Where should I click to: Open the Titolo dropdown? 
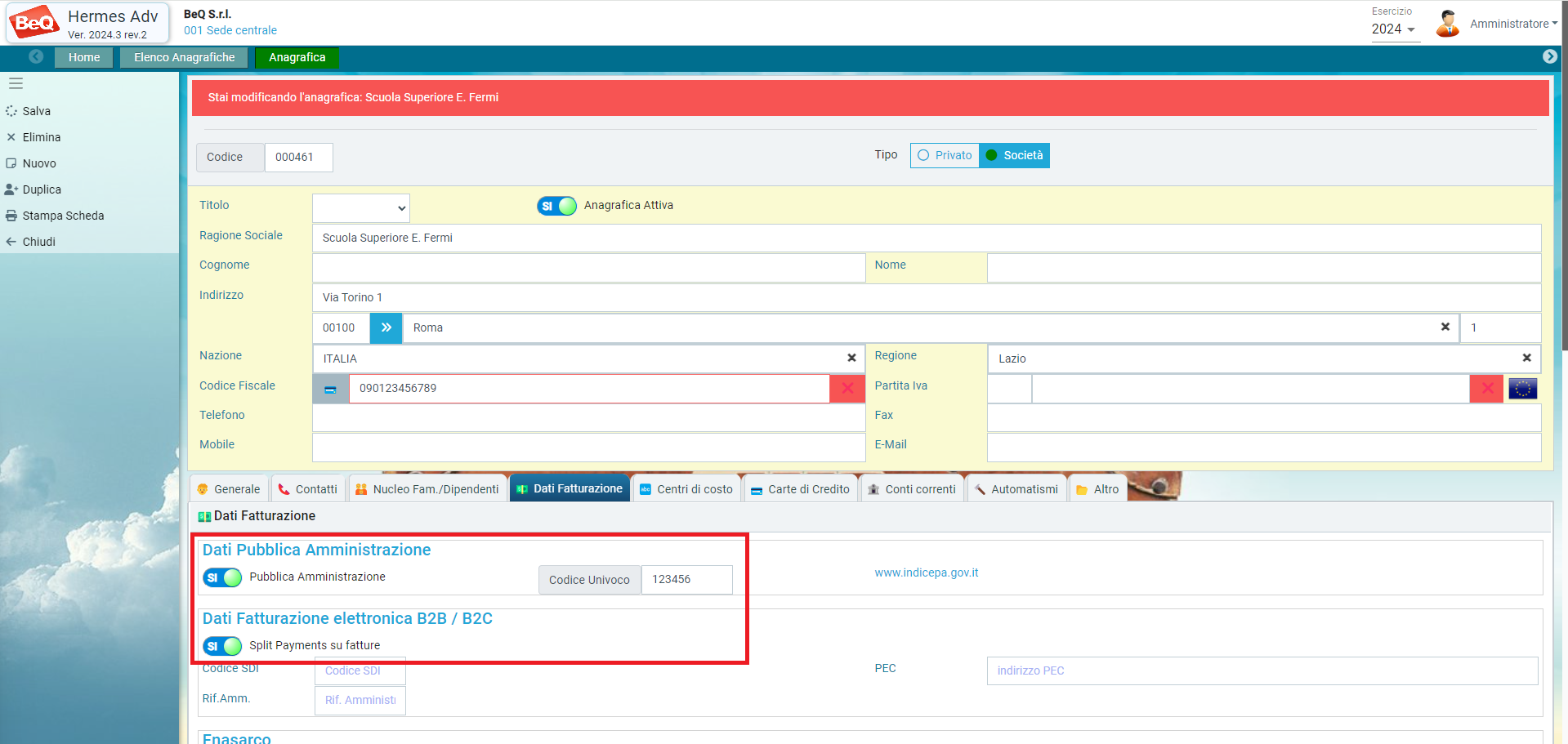tap(361, 208)
